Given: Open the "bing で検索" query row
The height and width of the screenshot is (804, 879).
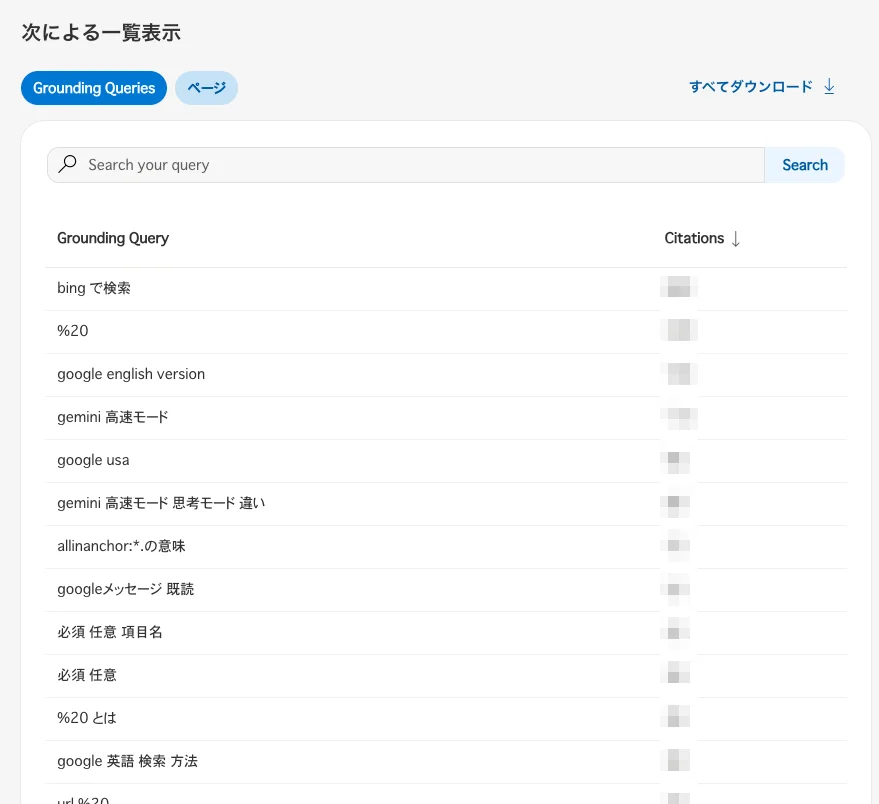Looking at the screenshot, I should 94,288.
